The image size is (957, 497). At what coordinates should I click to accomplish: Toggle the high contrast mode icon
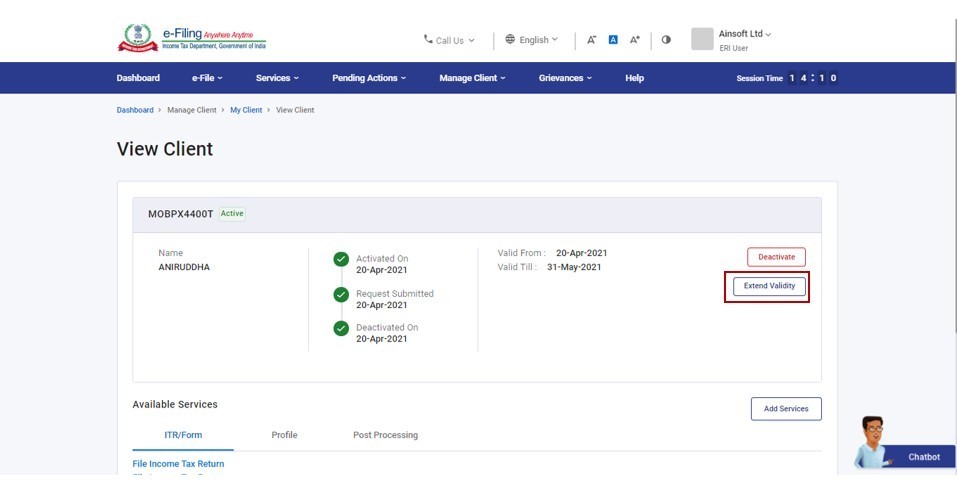(x=666, y=40)
